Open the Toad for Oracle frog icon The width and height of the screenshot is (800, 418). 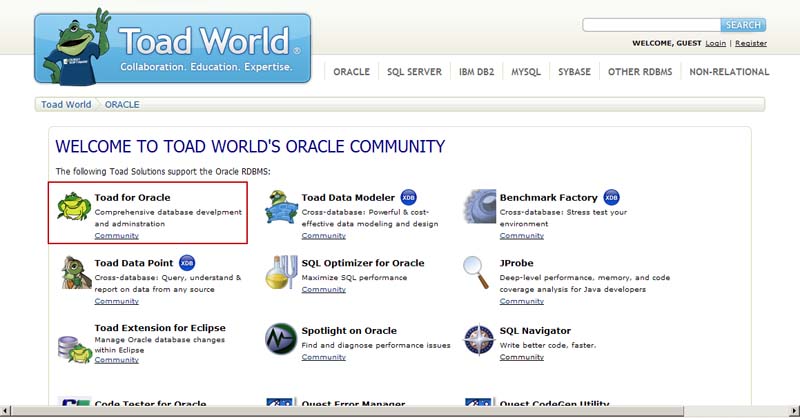[x=75, y=207]
